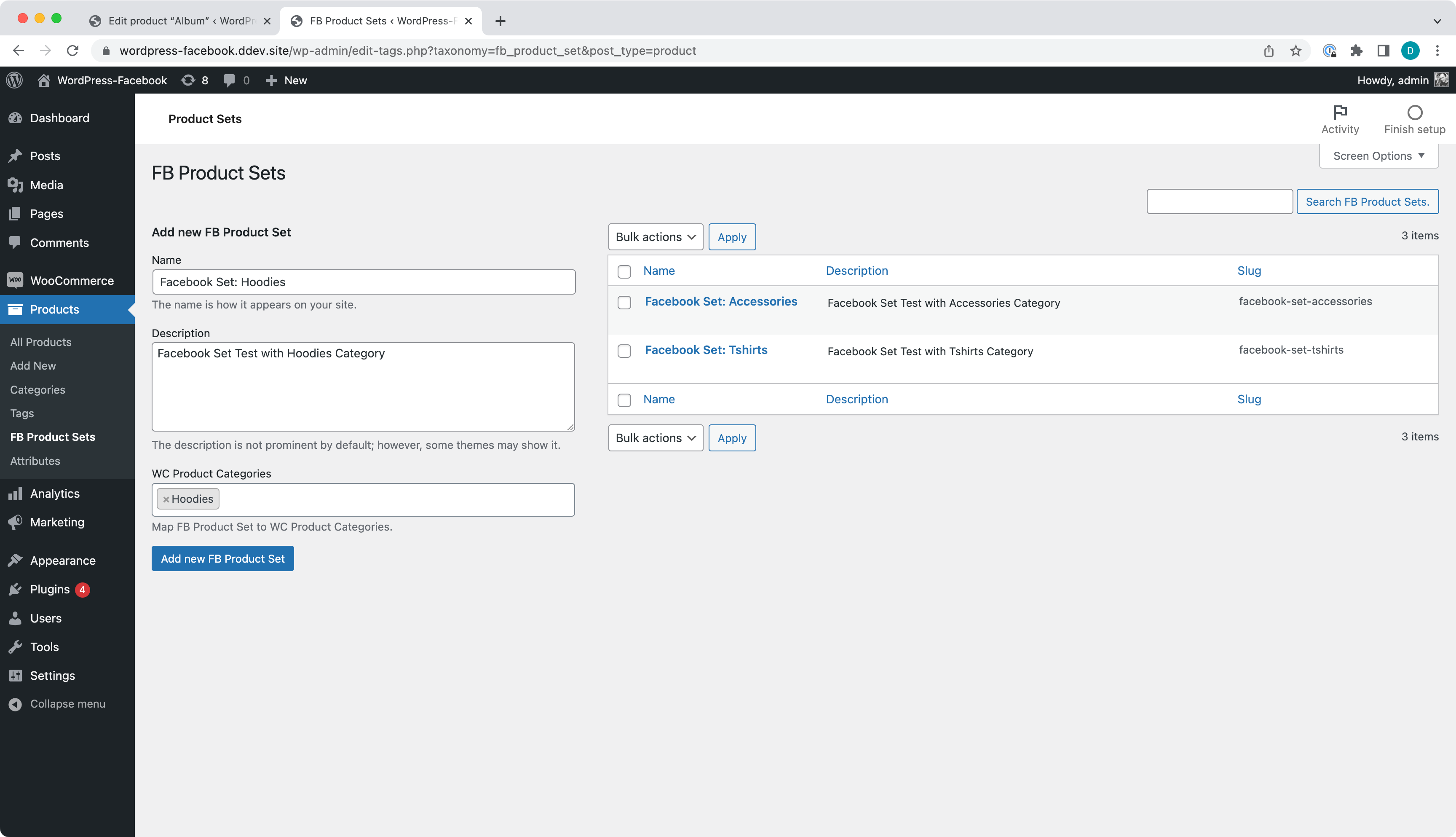Click the Comments icon in sidebar
1456x837 pixels.
(16, 243)
